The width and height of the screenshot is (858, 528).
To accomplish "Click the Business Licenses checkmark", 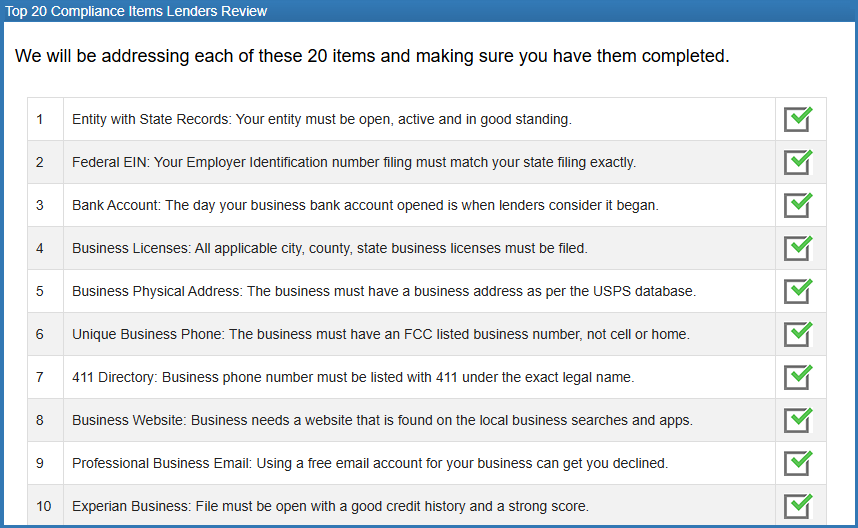I will 797,248.
